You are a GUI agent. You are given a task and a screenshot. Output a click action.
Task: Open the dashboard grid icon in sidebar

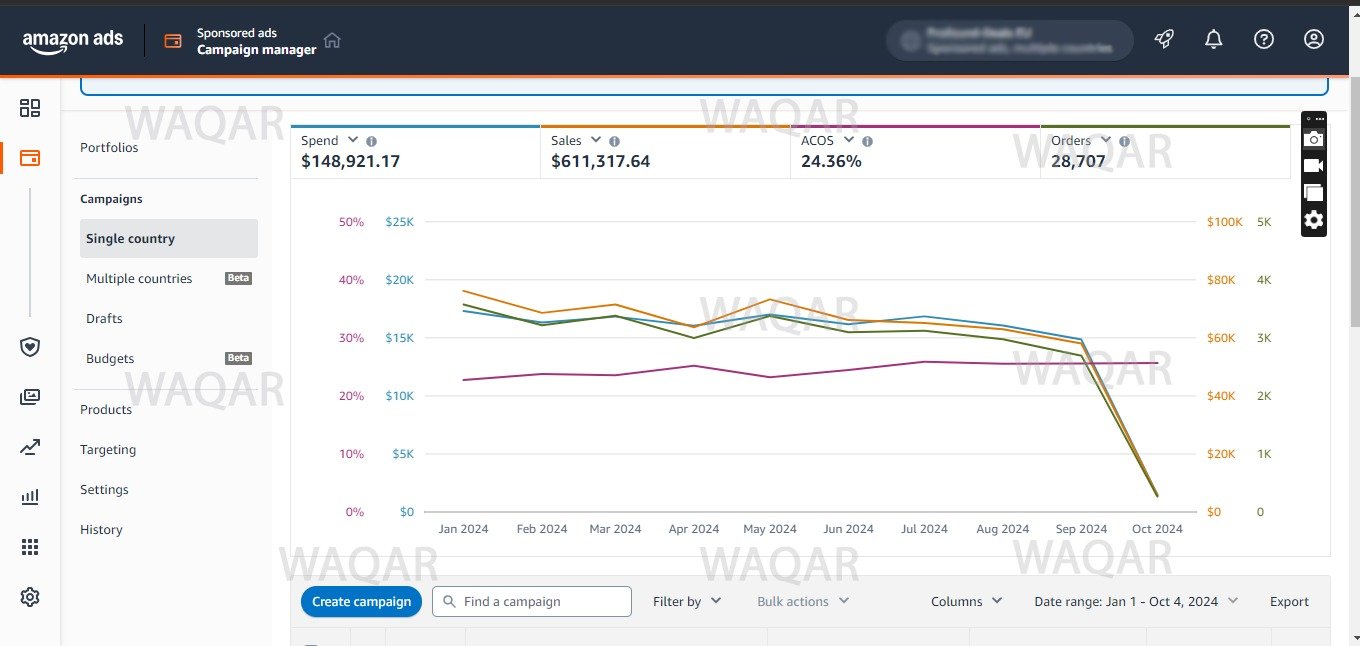point(30,108)
